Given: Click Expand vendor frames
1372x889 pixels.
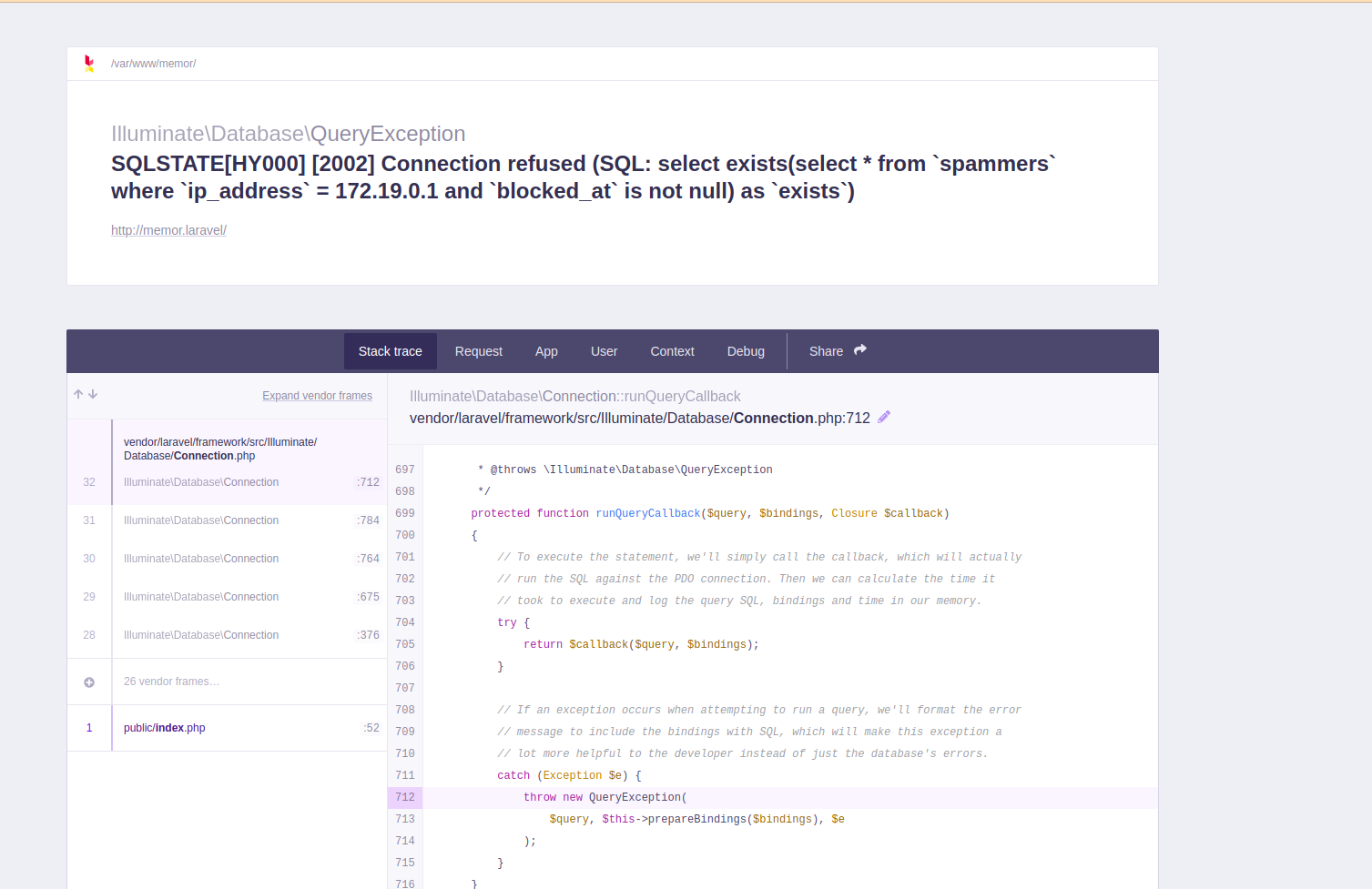Looking at the screenshot, I should pyautogui.click(x=317, y=395).
